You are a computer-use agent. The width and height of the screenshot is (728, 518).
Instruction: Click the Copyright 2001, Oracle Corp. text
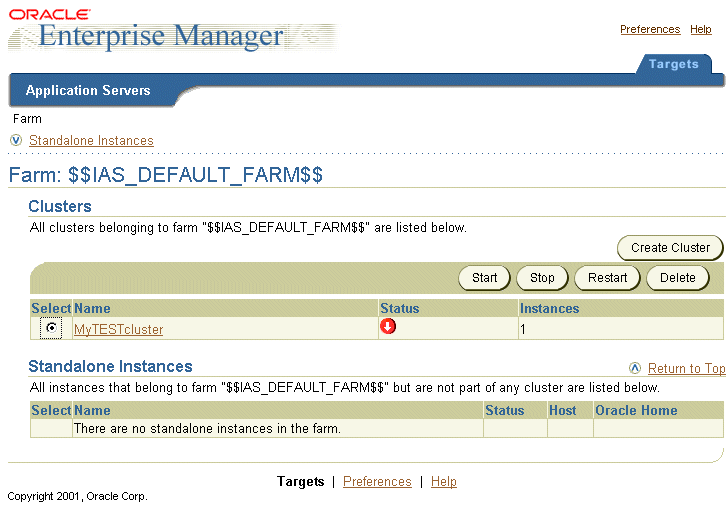tap(78, 496)
